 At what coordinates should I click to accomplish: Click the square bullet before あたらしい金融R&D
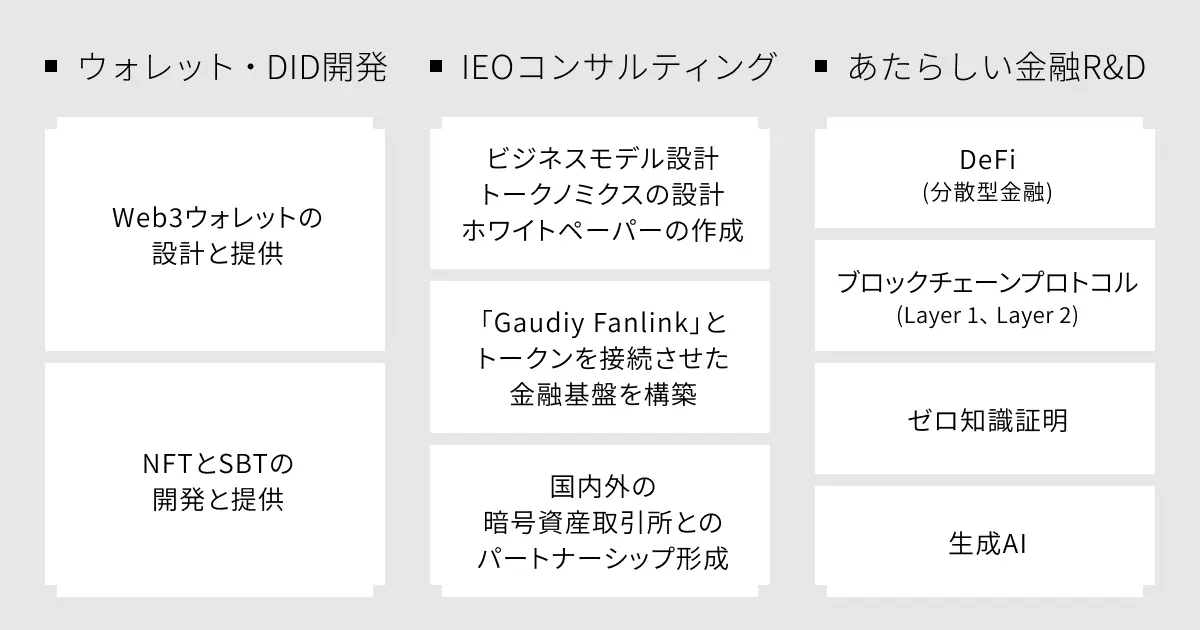(821, 68)
